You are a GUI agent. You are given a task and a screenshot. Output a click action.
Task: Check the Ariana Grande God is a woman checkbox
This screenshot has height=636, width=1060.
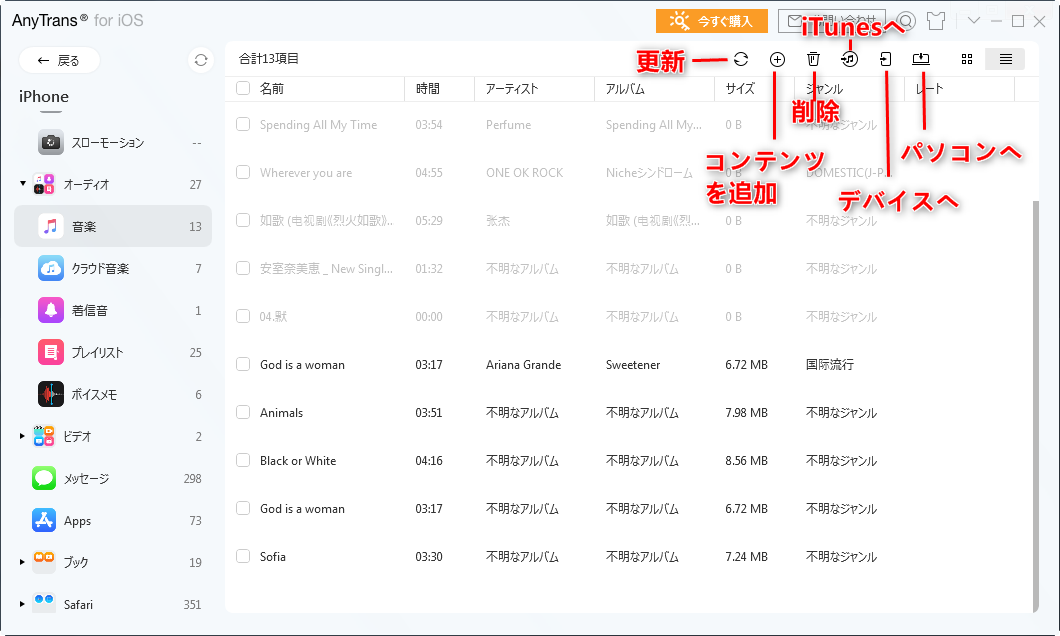[x=243, y=364]
